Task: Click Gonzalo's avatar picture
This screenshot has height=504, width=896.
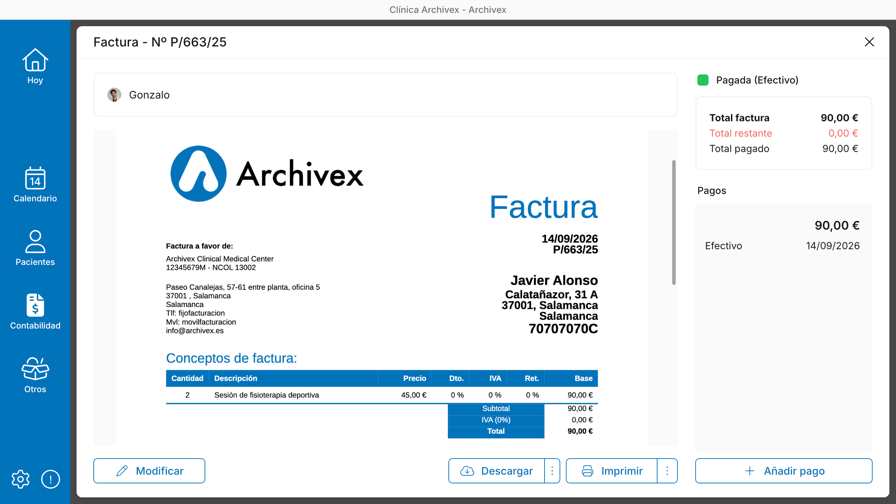Action: click(114, 95)
